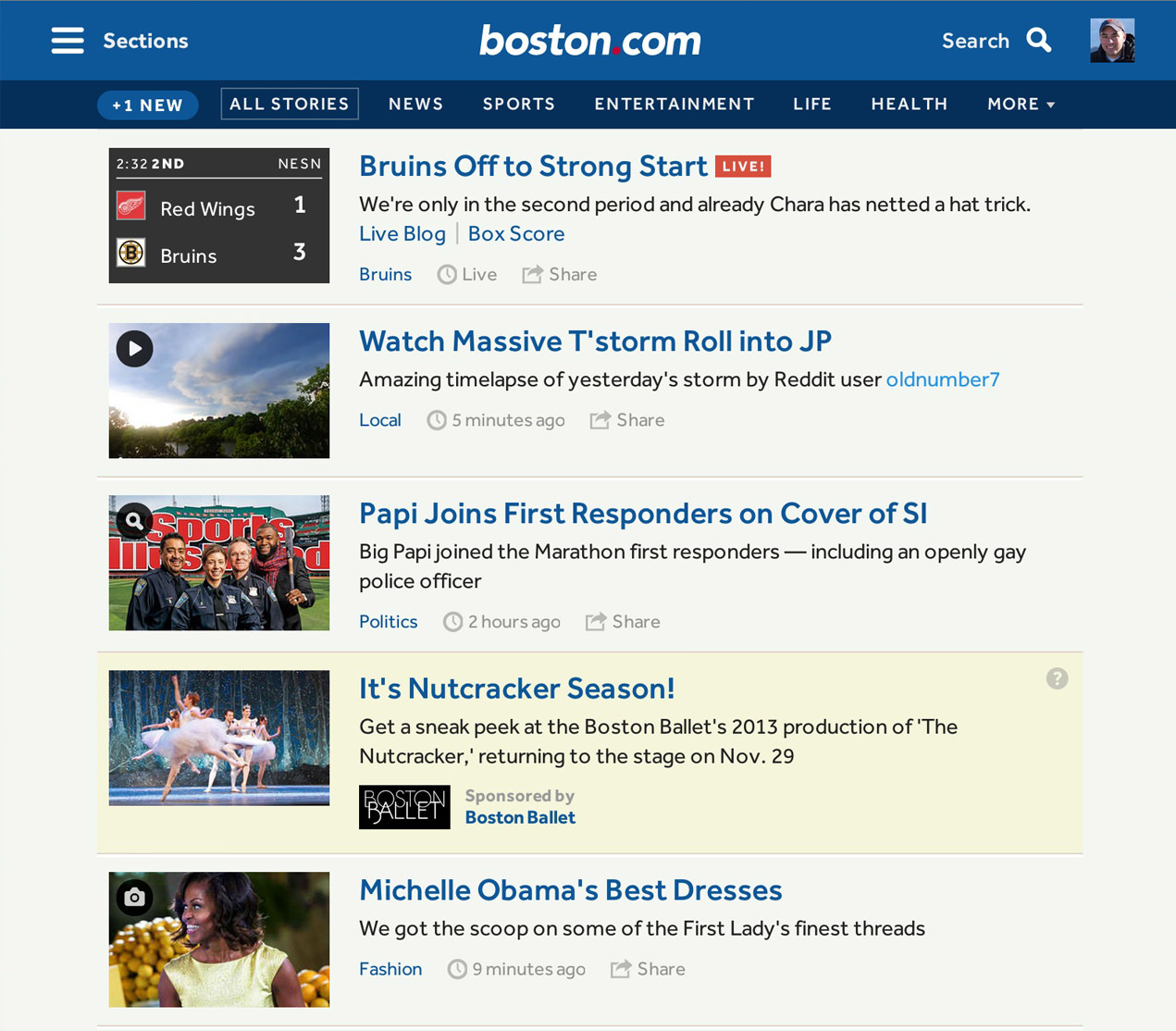Switch to the SPORTS tab

click(x=519, y=105)
